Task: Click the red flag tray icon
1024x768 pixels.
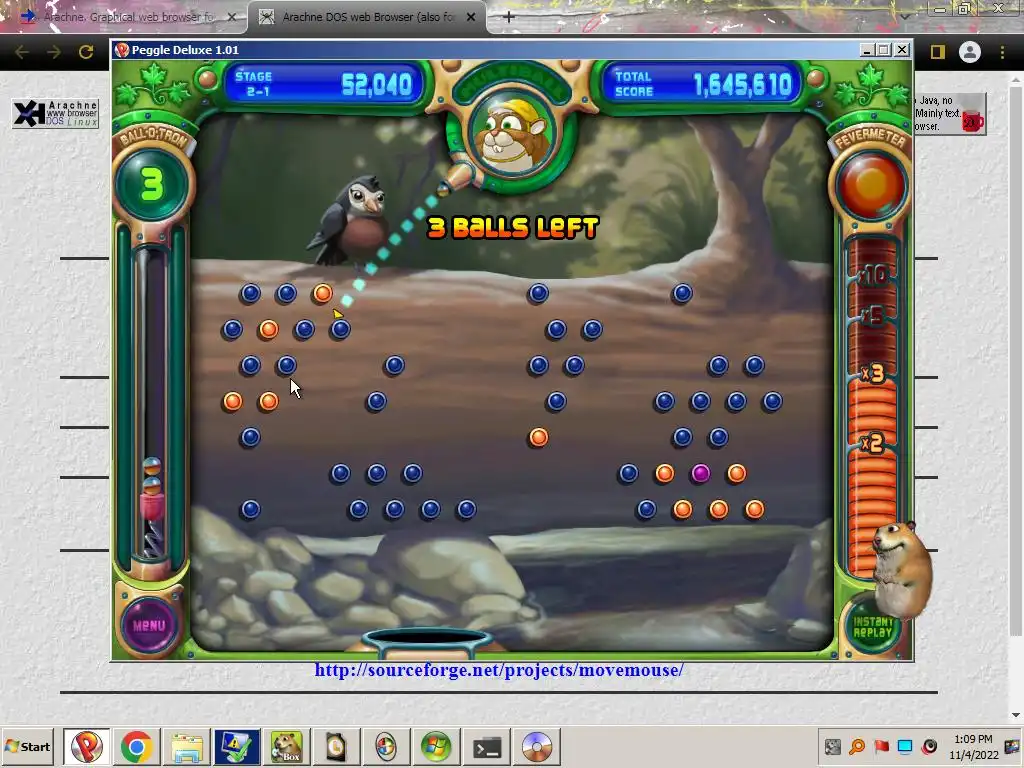Action: [x=881, y=746]
